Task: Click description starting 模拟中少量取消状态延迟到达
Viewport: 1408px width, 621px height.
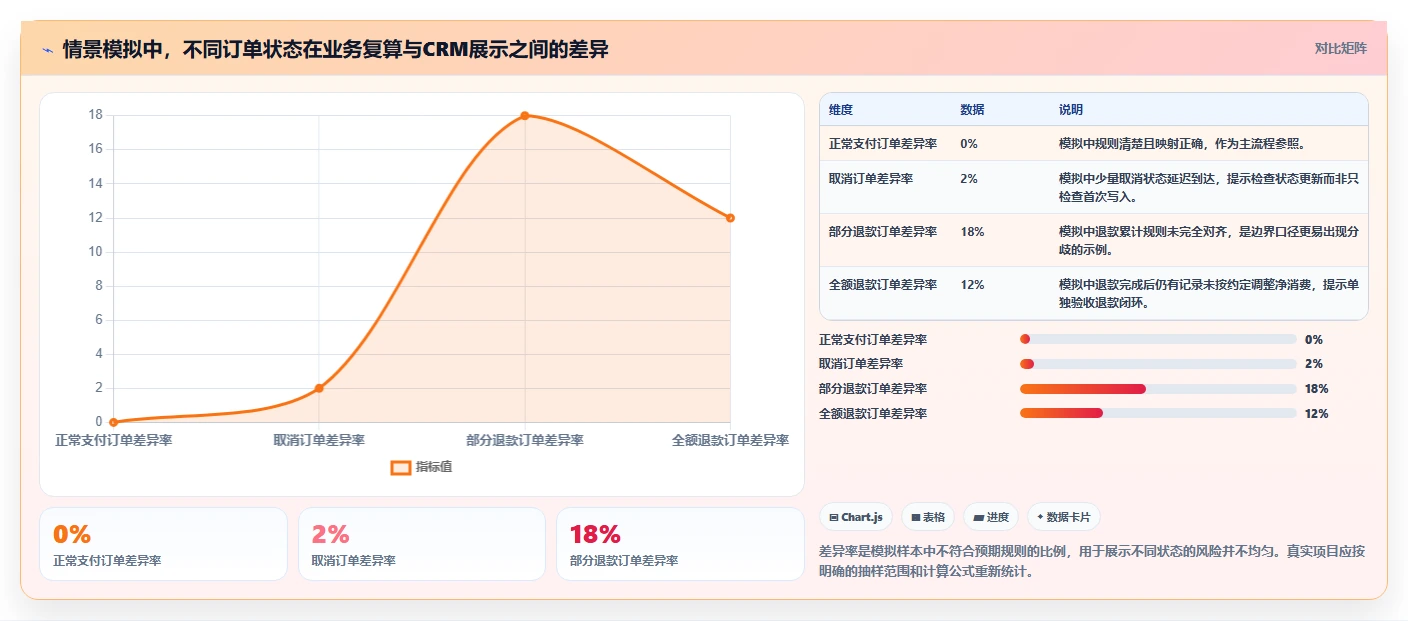Action: coord(1209,188)
